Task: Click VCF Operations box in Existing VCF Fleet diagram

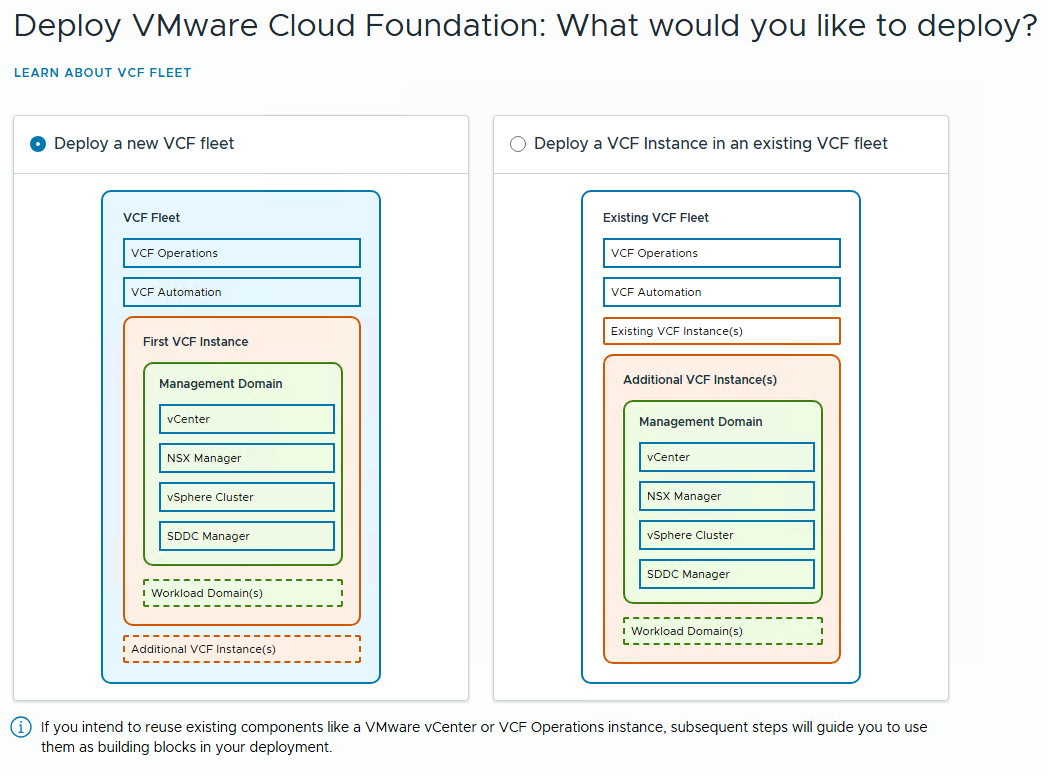Action: 721,253
